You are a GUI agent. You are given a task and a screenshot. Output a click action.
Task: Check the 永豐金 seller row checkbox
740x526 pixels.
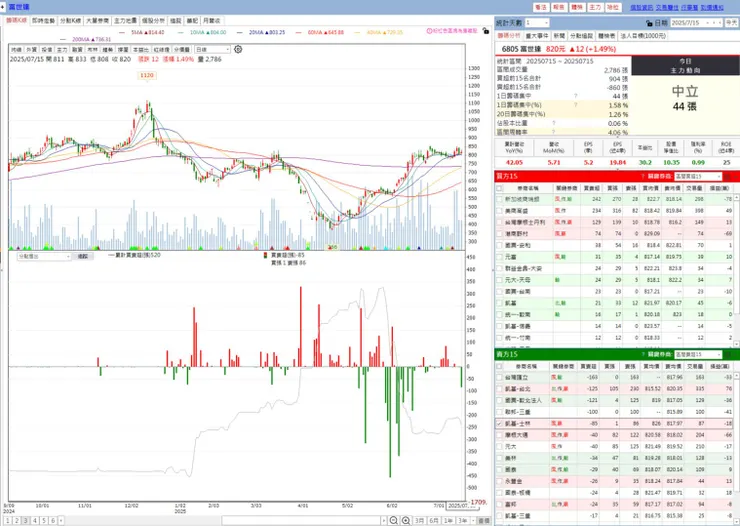point(499,481)
